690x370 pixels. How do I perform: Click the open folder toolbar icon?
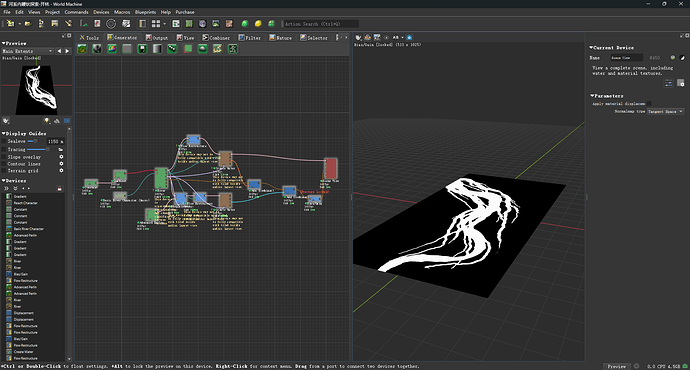[x=28, y=24]
